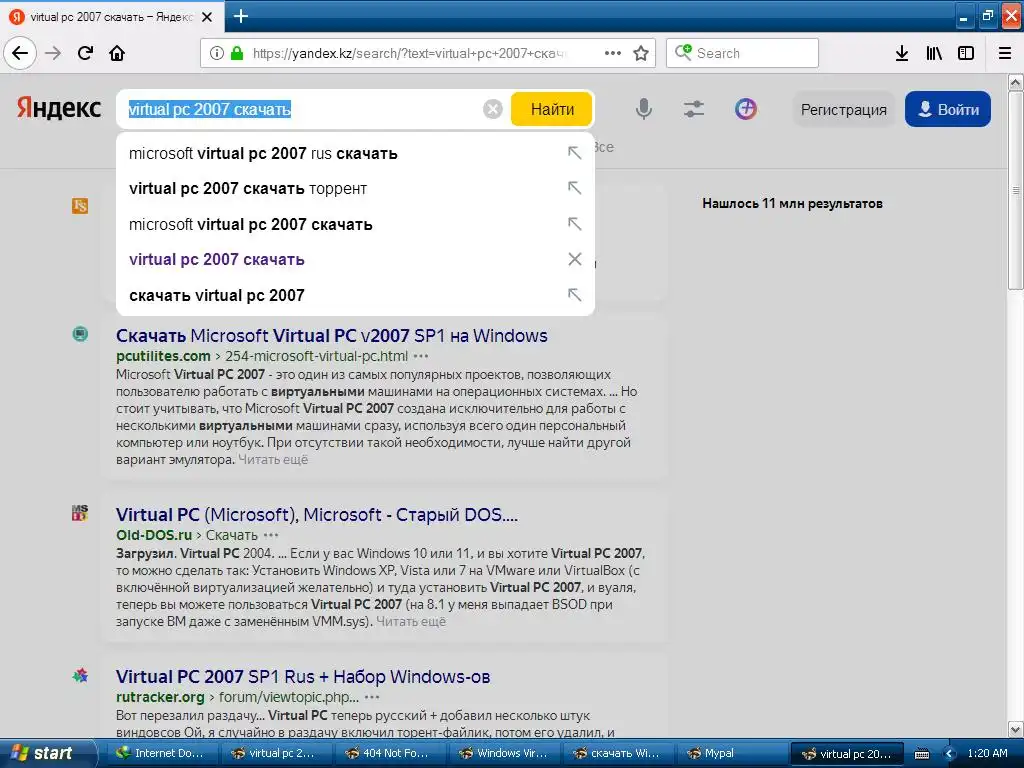
Task: Remove 'virtual pc 2007 скачать' from history
Action: point(575,259)
